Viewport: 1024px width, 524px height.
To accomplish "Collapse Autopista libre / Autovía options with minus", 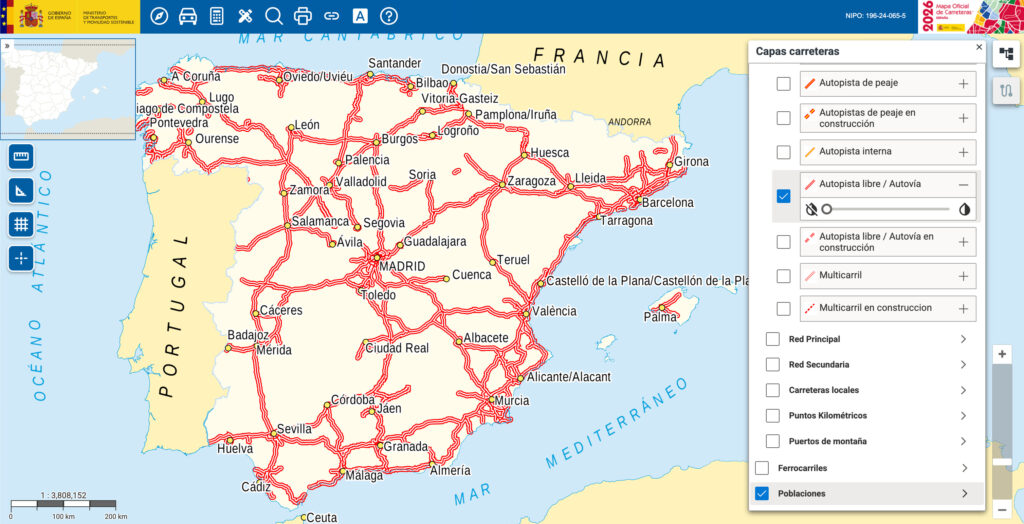I will [x=963, y=185].
